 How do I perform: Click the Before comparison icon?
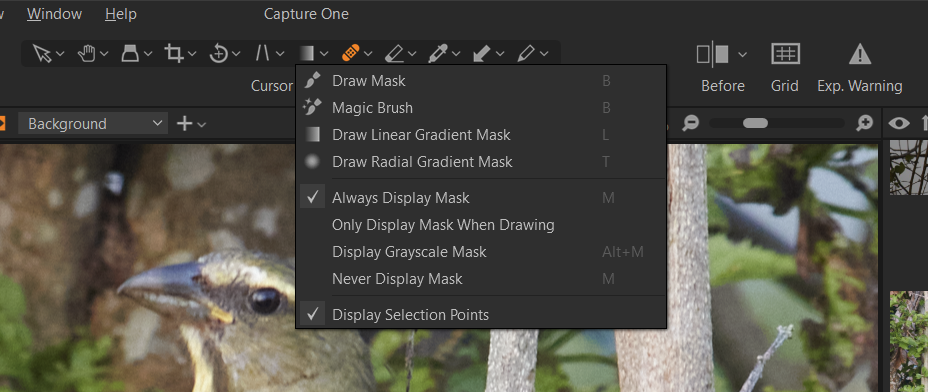click(713, 54)
